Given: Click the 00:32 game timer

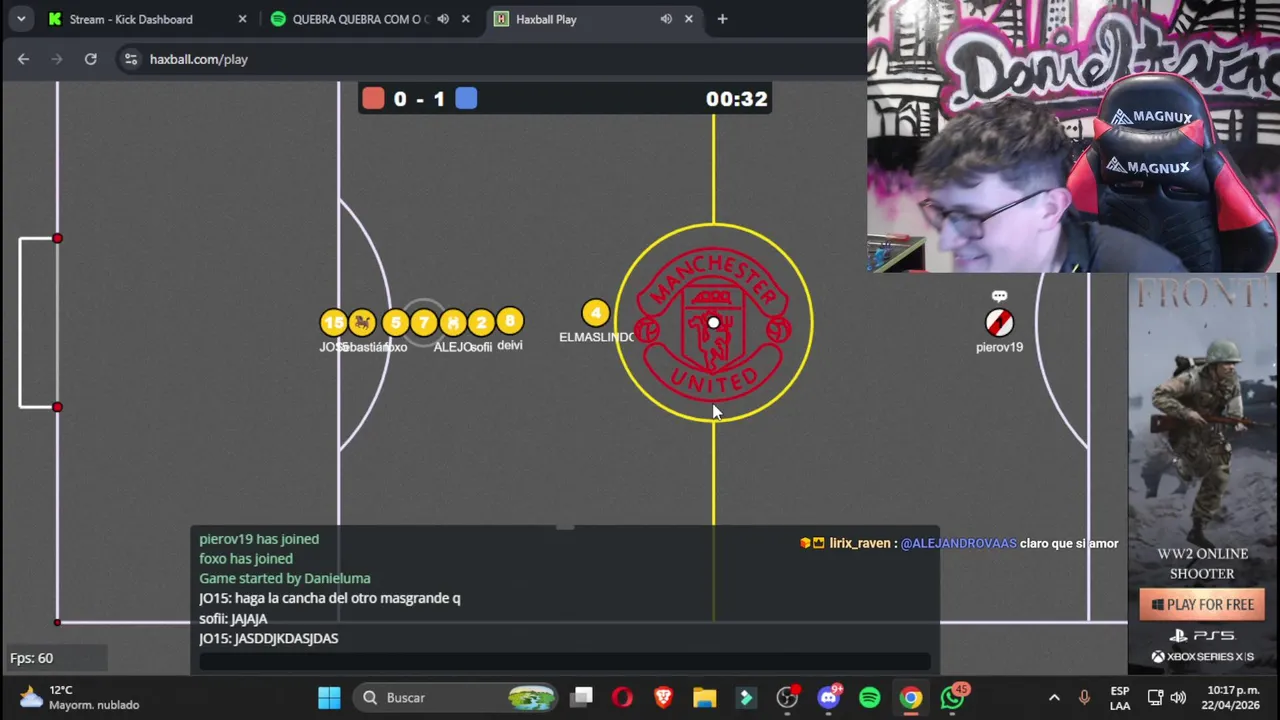Looking at the screenshot, I should pyautogui.click(x=737, y=99).
